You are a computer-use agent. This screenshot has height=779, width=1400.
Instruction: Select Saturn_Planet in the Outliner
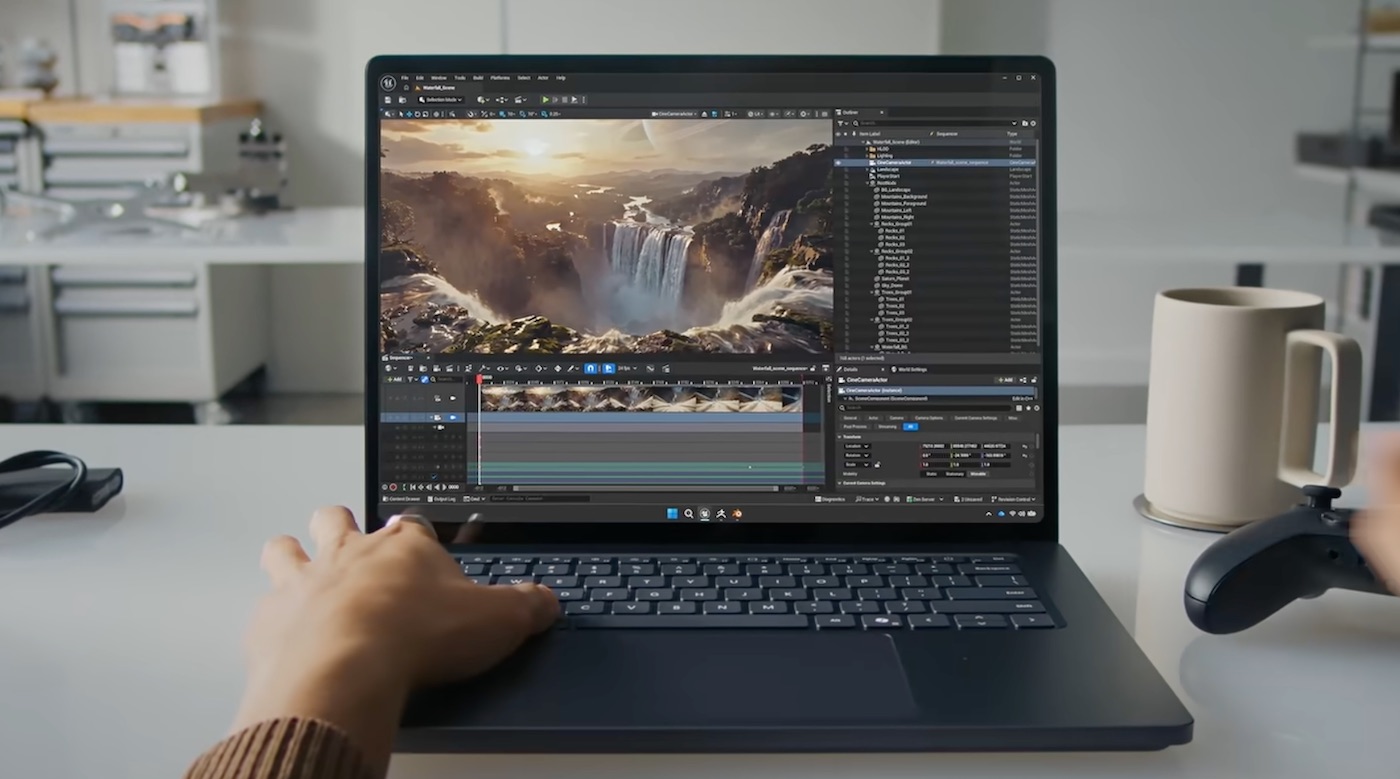(897, 277)
